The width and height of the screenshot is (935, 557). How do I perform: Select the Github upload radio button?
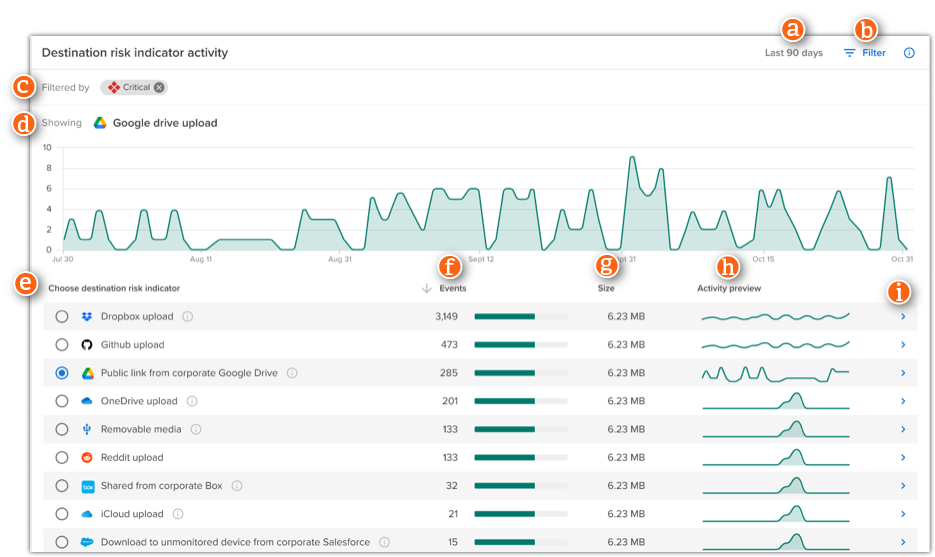(x=62, y=345)
